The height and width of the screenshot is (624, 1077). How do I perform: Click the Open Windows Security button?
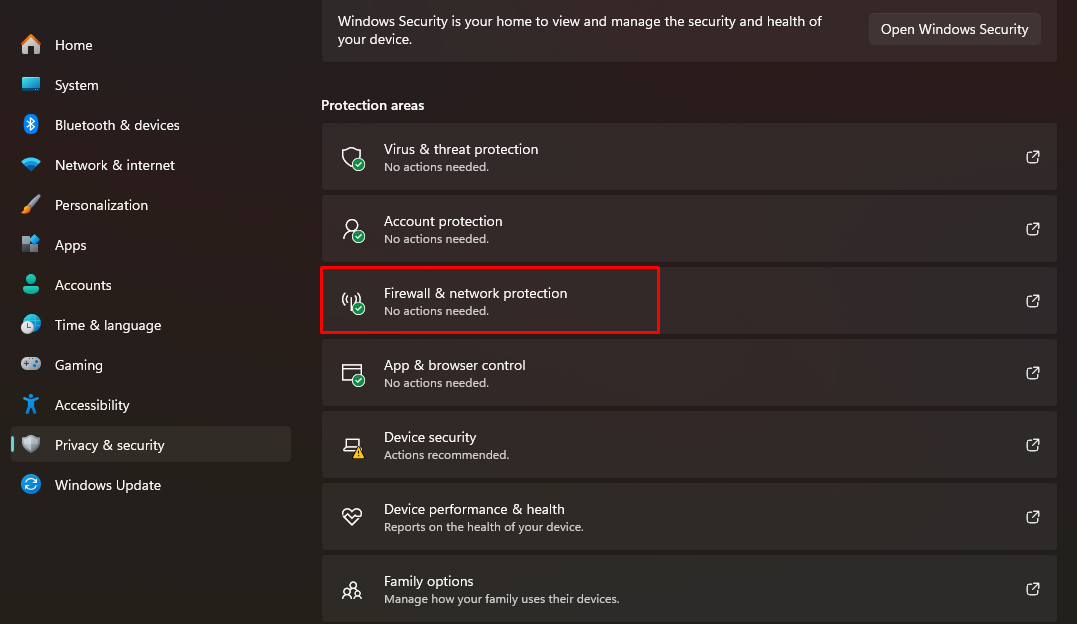pos(954,29)
